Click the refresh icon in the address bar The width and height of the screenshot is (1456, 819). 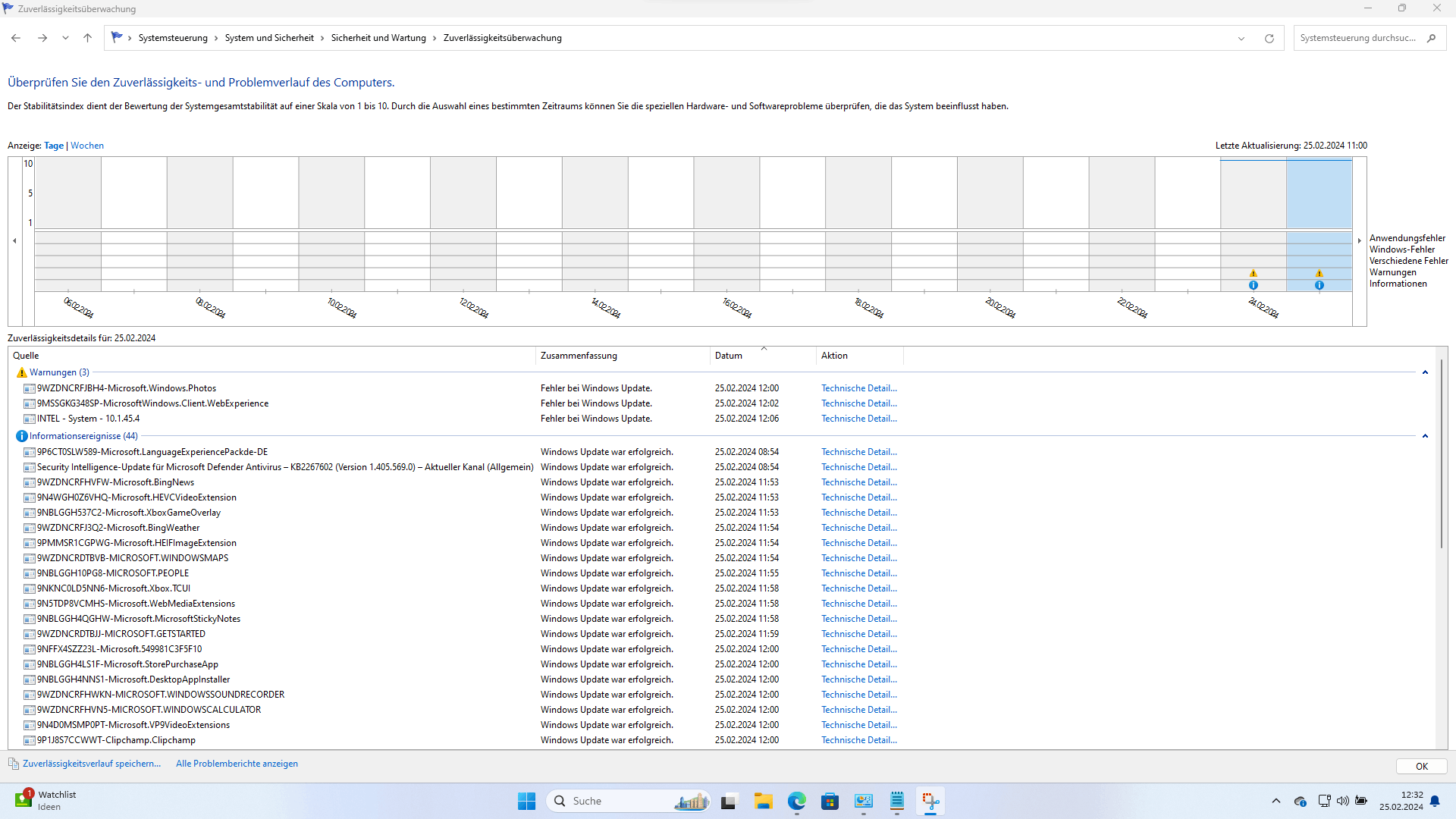1269,38
